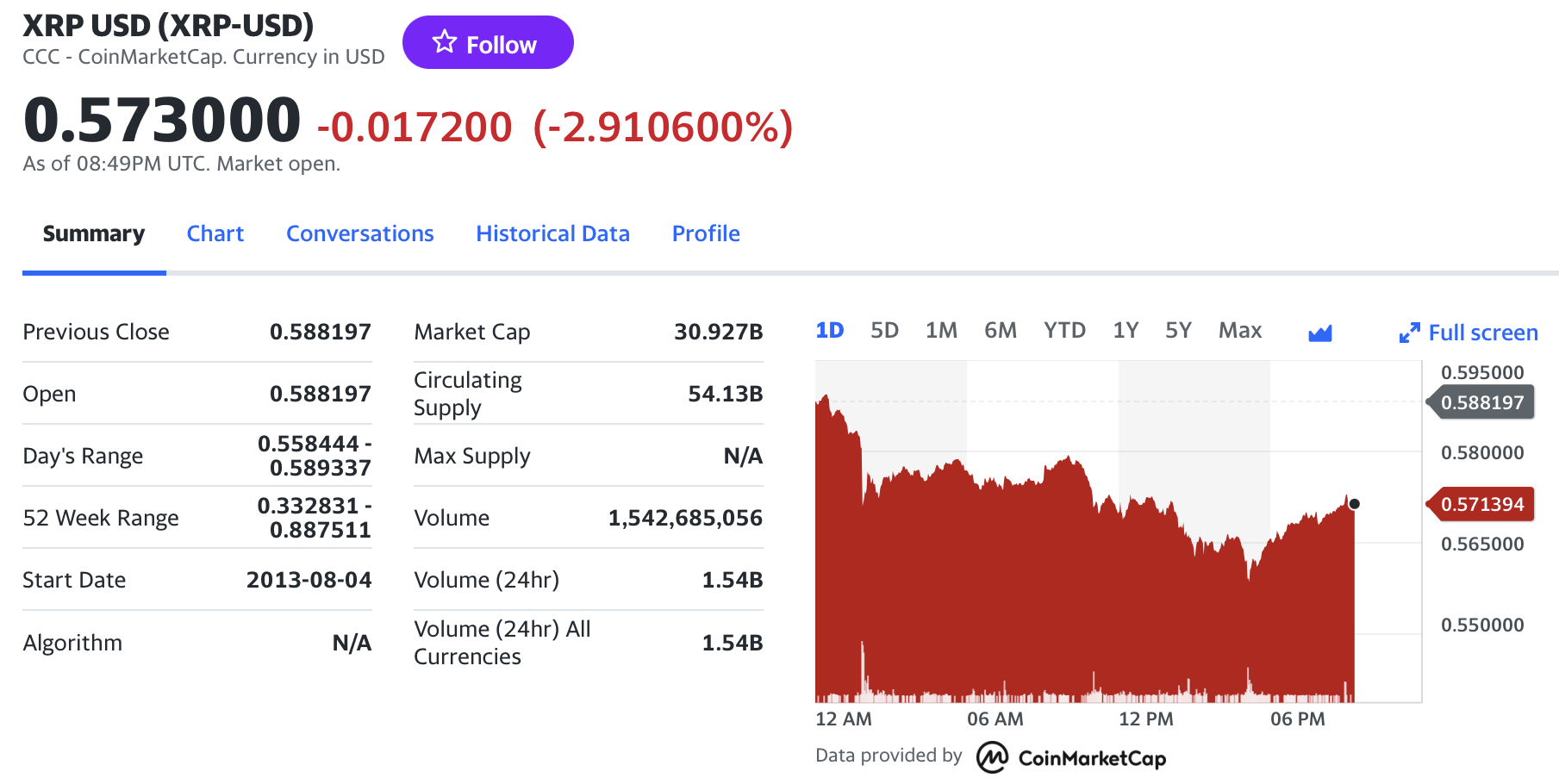Show the Max price history range
Image resolution: width=1559 pixels, height=784 pixels.
point(1239,330)
